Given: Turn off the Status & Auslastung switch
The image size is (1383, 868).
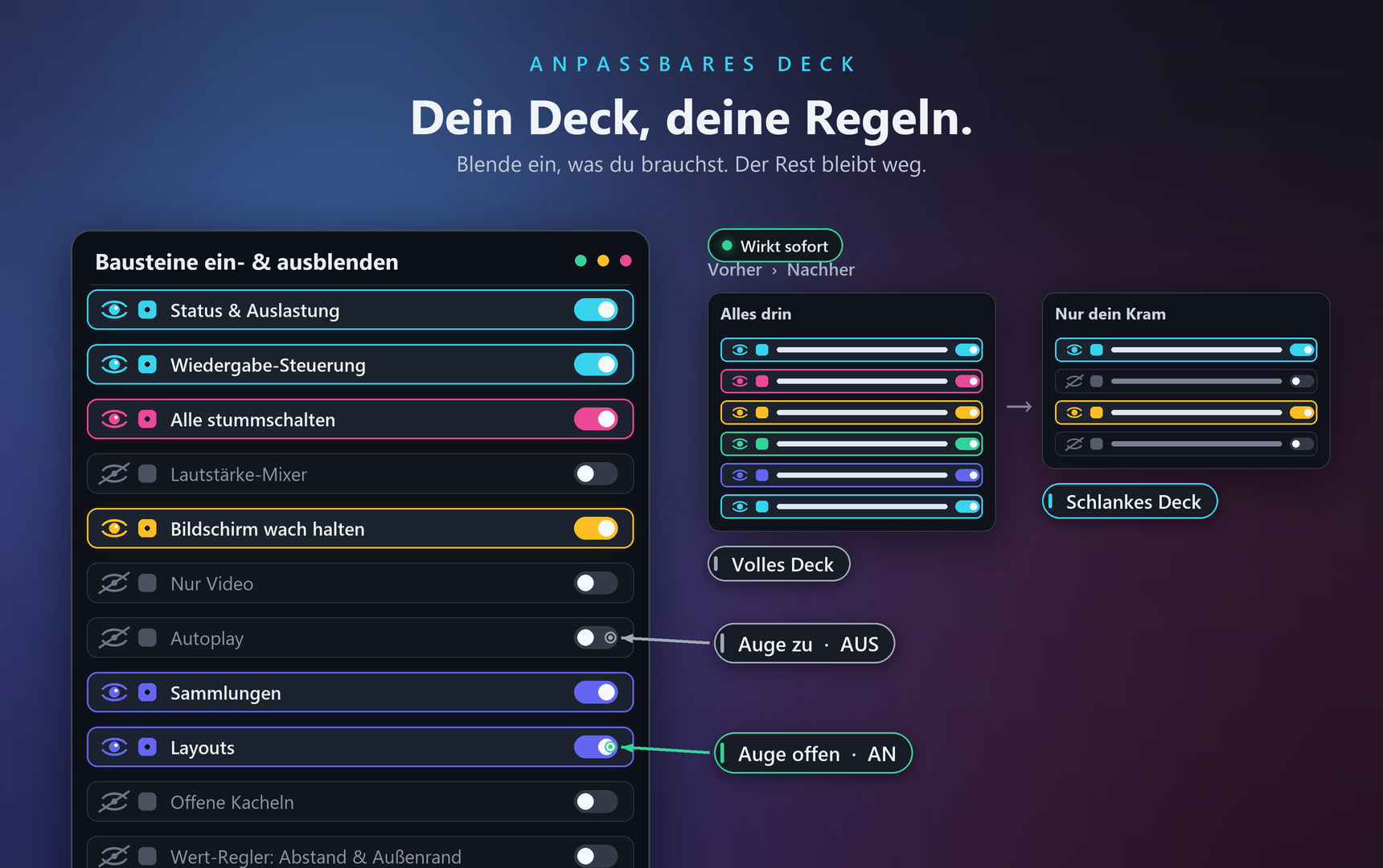Looking at the screenshot, I should coord(596,310).
